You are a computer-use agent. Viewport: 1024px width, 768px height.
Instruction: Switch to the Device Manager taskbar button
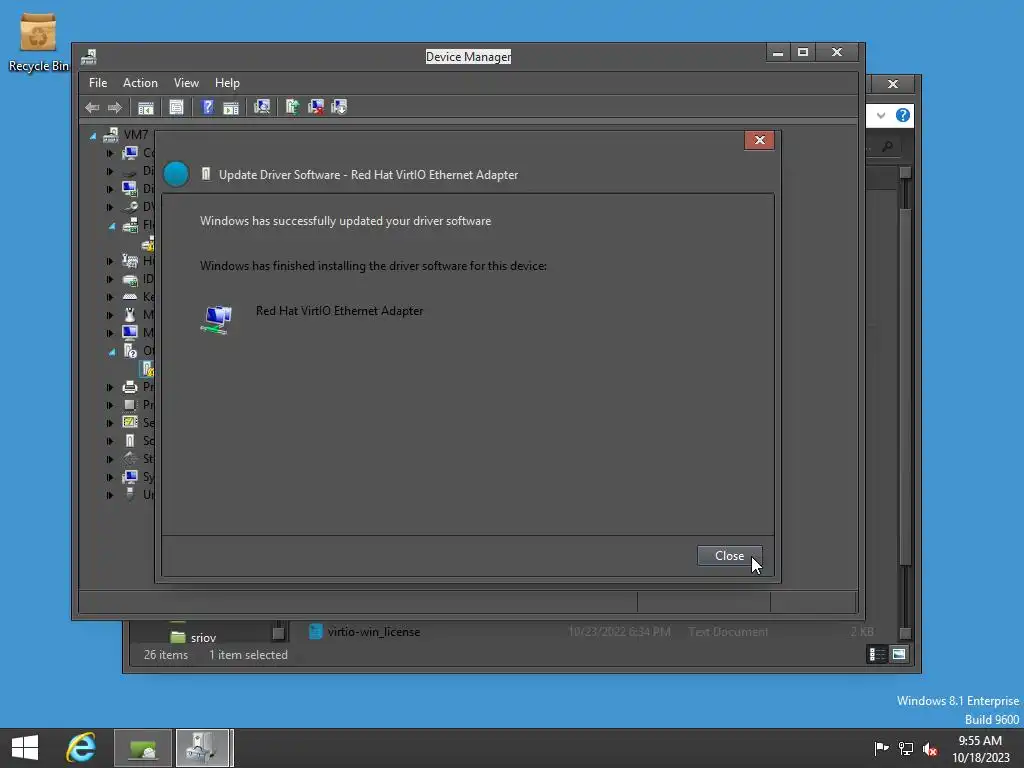click(x=203, y=748)
